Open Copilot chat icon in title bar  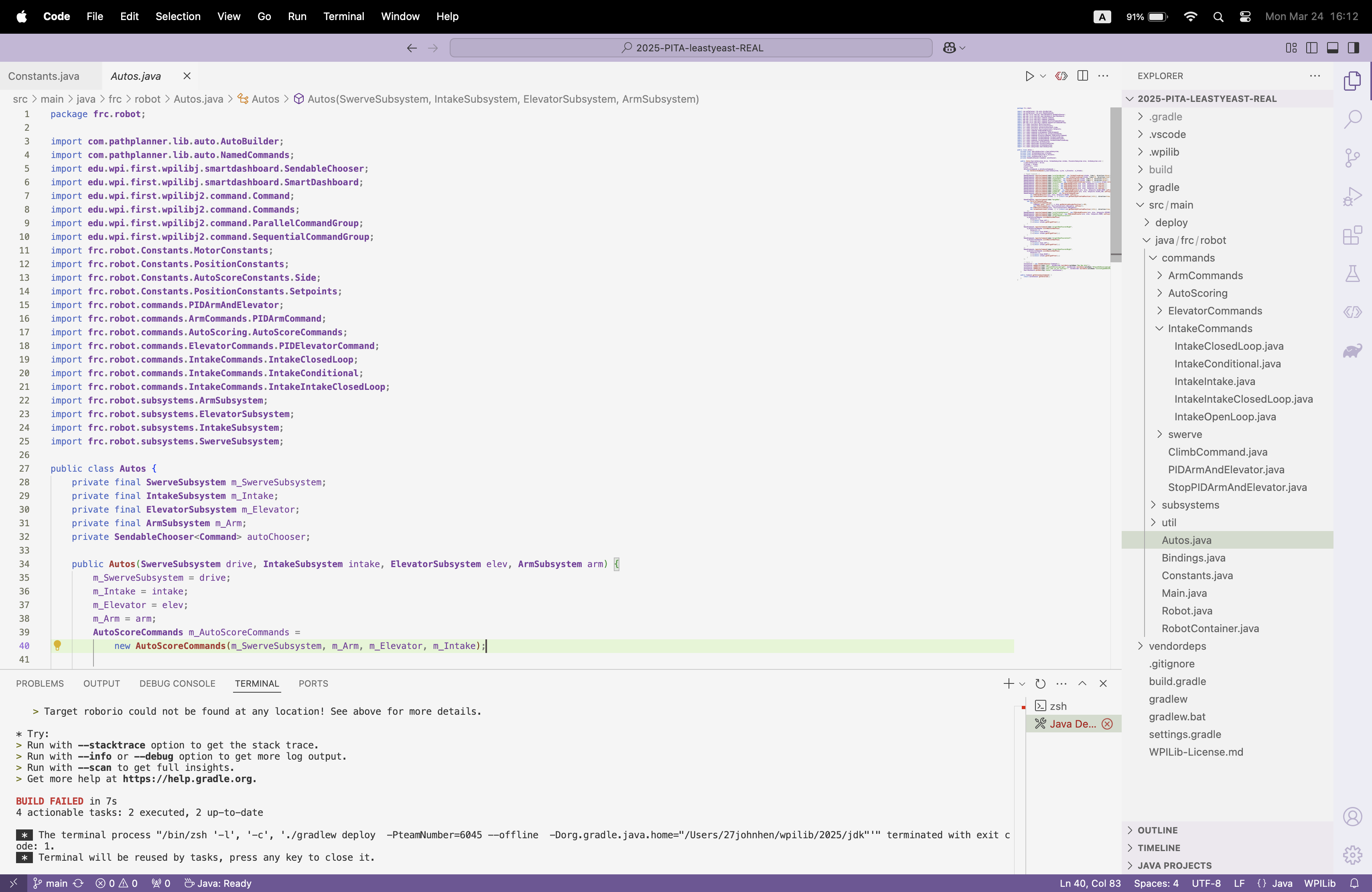coord(950,48)
